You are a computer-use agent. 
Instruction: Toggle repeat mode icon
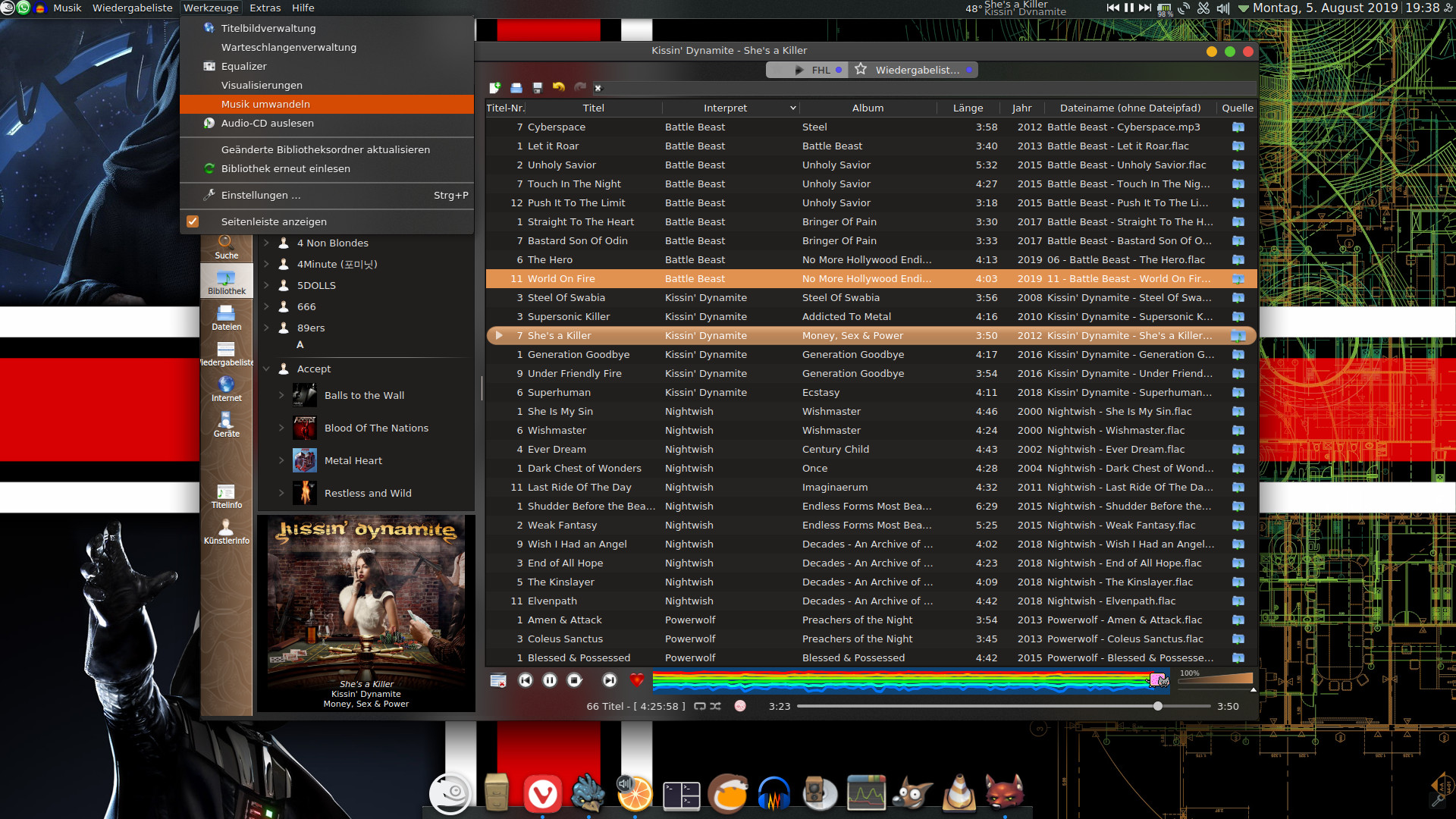point(700,706)
